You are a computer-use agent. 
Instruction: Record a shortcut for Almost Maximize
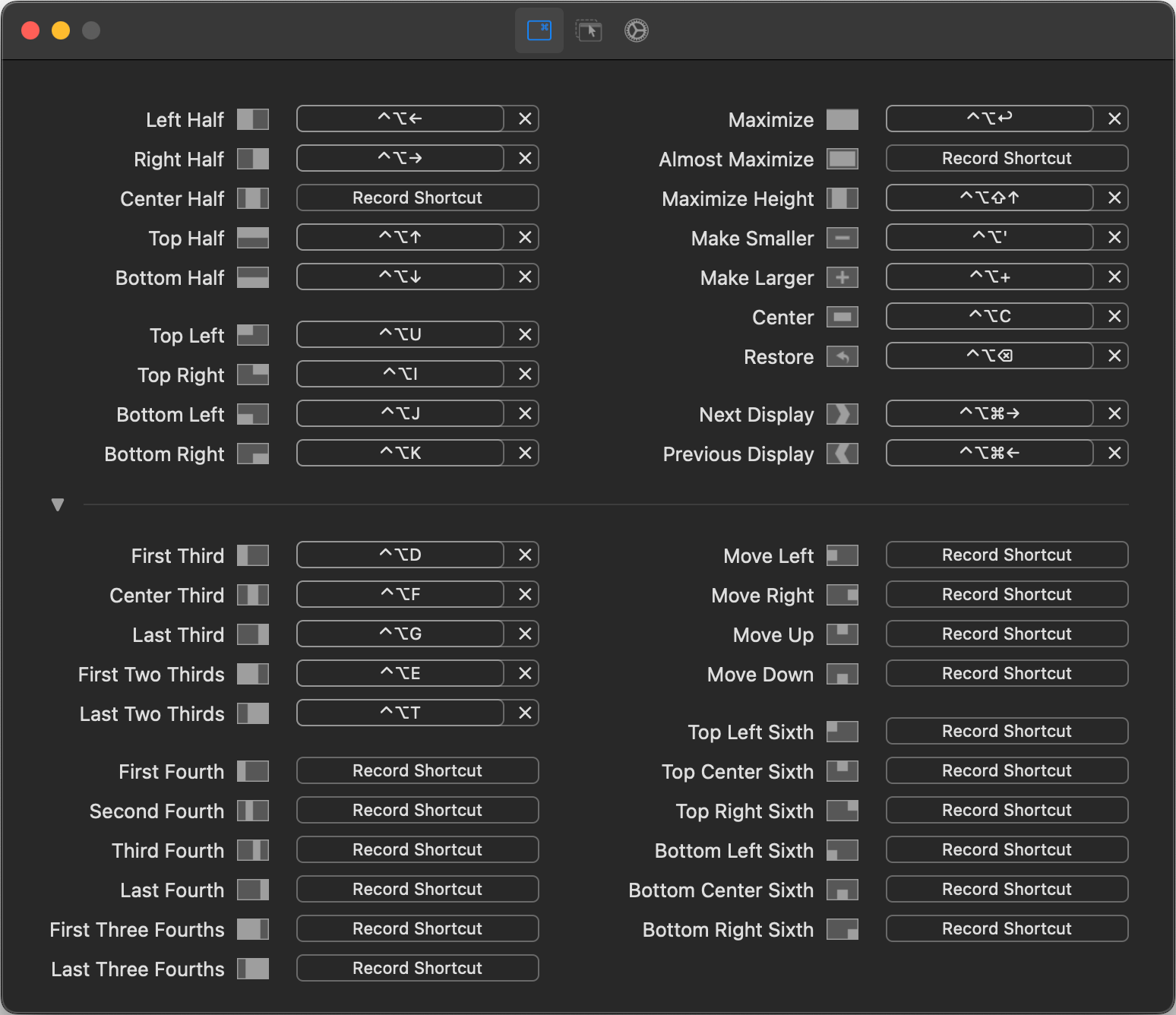click(1007, 158)
